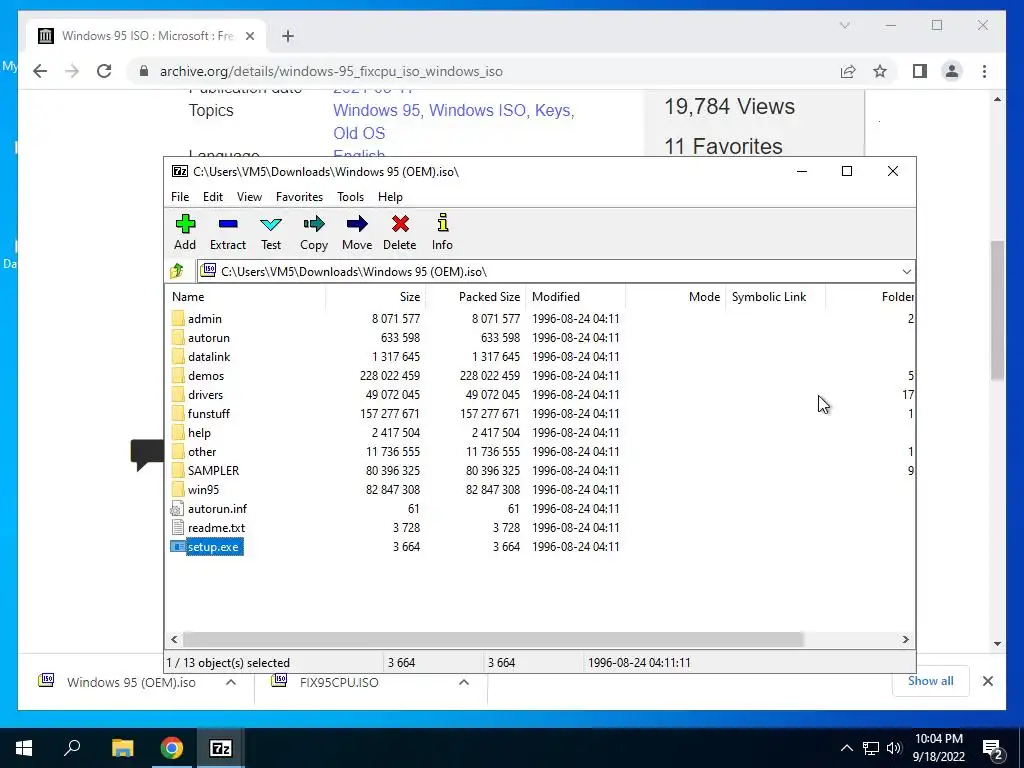Select the autorun.inf file
Screen dimensions: 1024x768
(217, 508)
